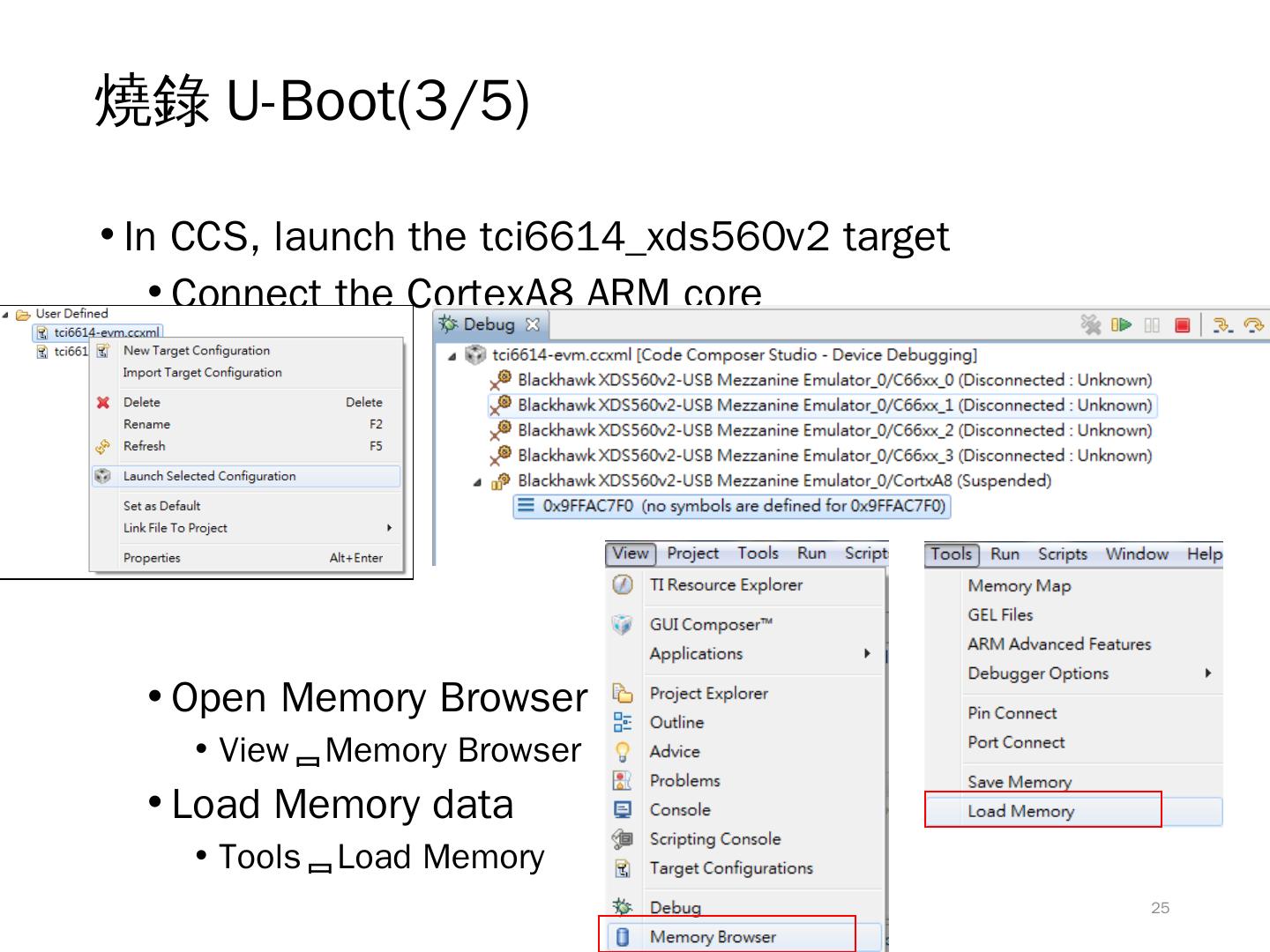Click the red Delete icon in context menu

tap(103, 402)
